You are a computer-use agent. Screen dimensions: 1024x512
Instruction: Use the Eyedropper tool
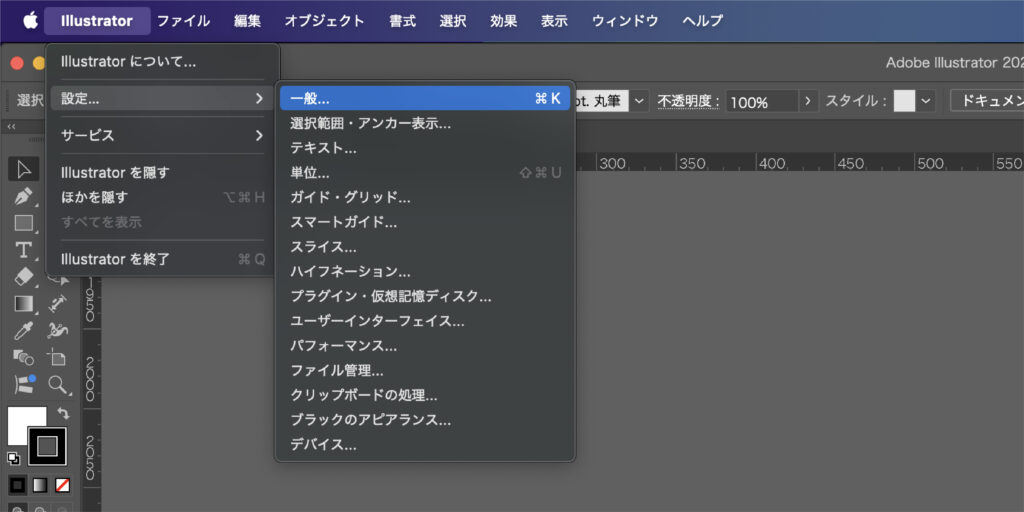(x=24, y=331)
